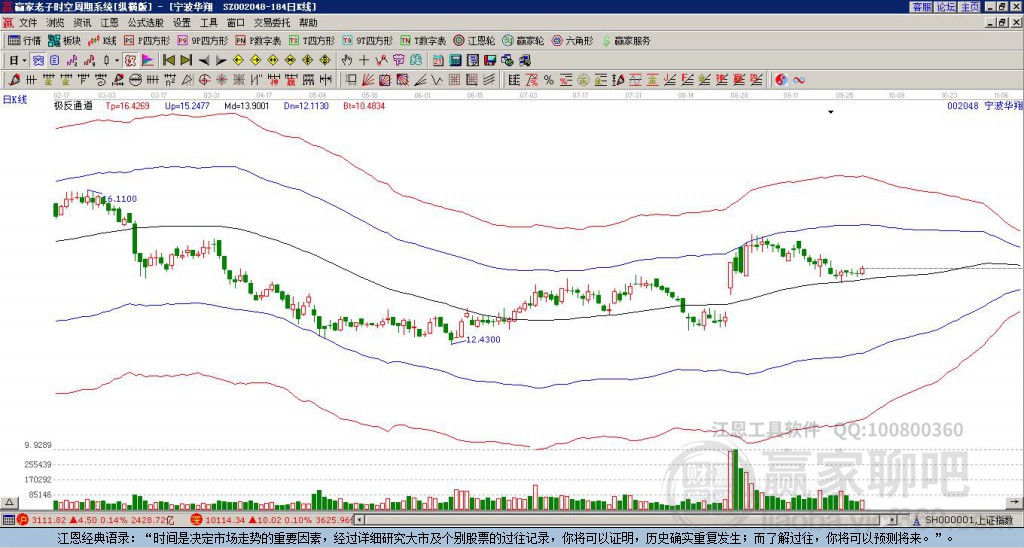Open the 帮助 menu
The image size is (1024, 548).
point(308,23)
